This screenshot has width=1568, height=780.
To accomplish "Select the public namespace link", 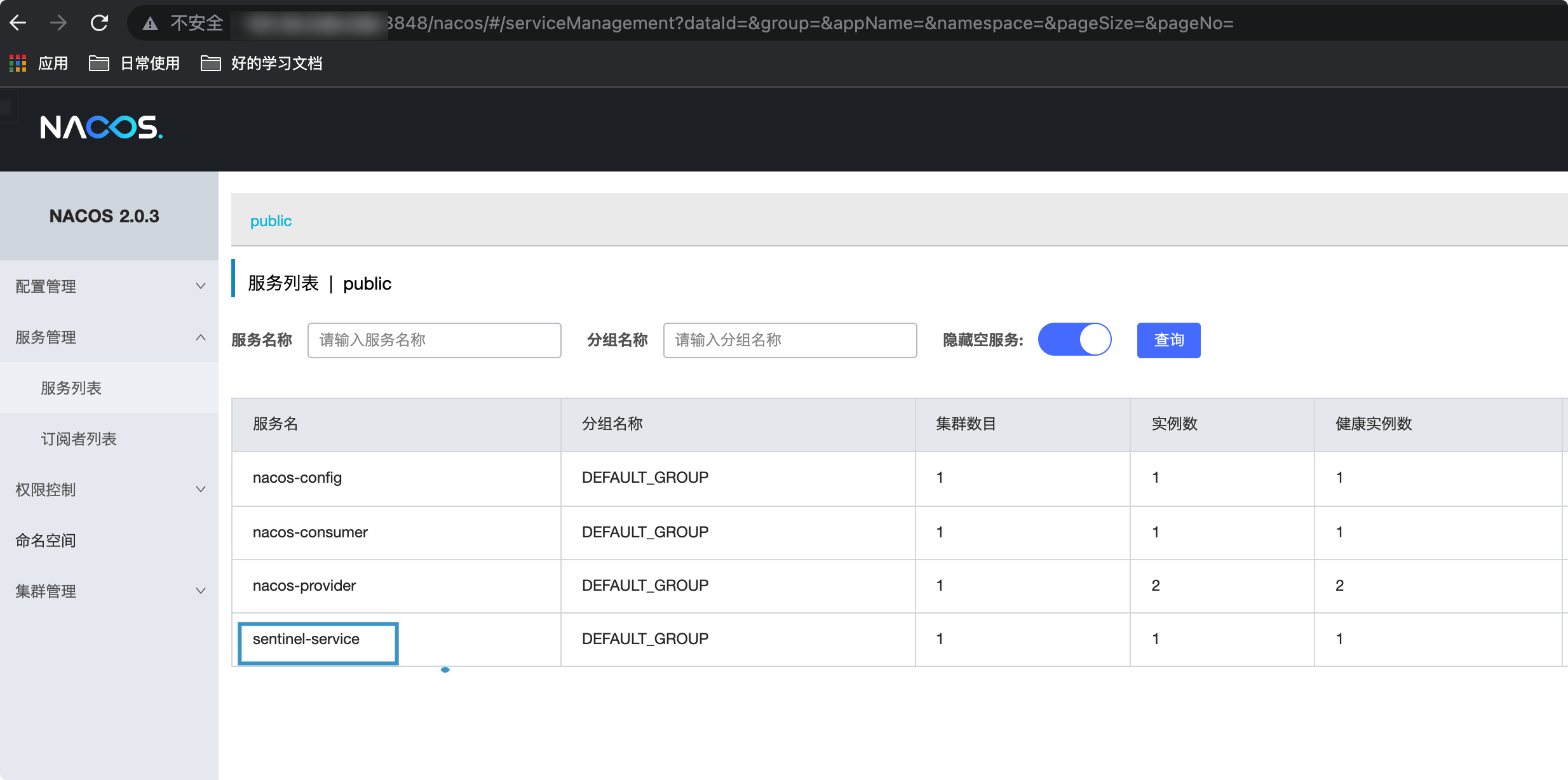I will (271, 220).
